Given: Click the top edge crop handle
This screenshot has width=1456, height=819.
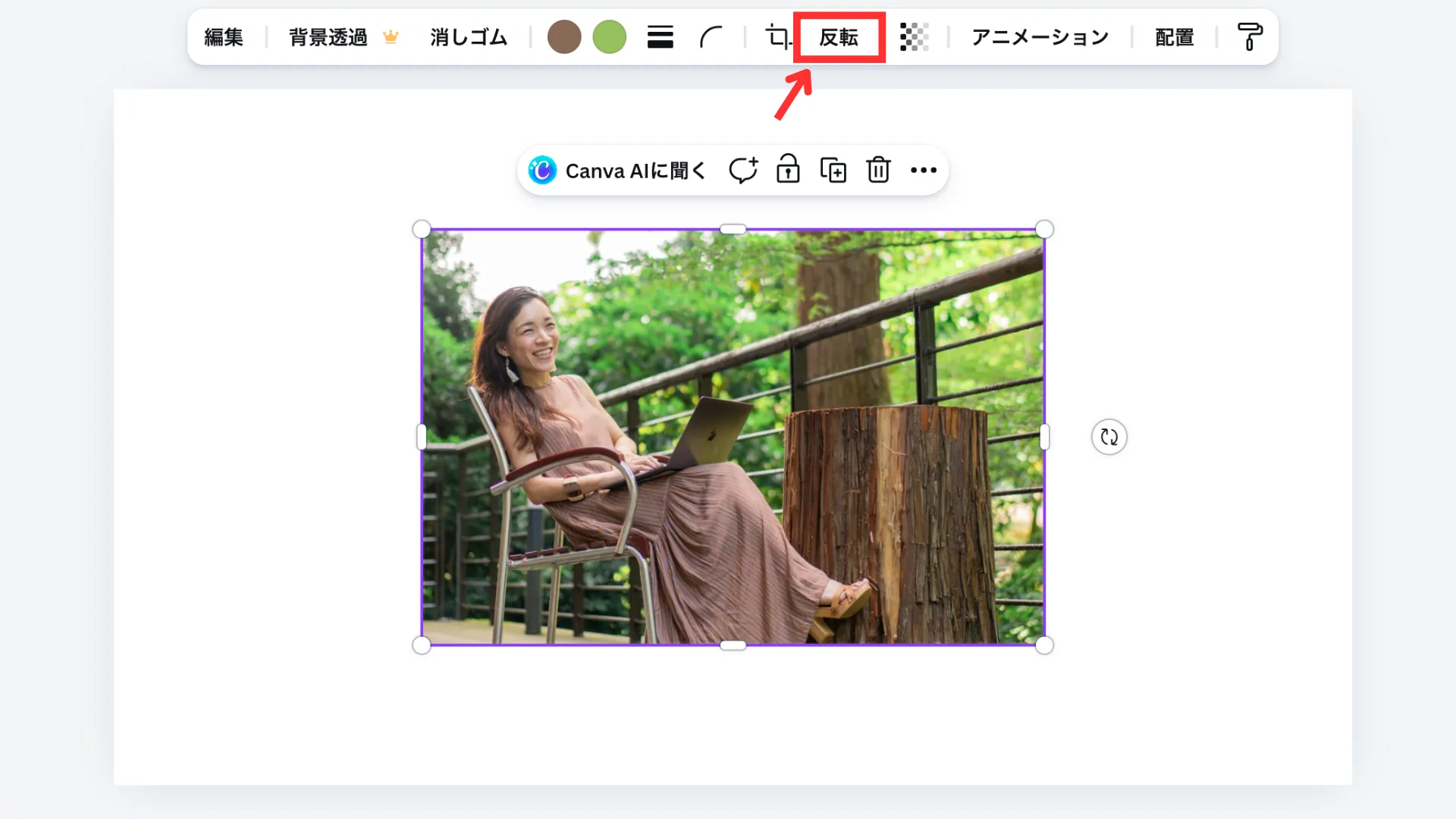Looking at the screenshot, I should 733,229.
